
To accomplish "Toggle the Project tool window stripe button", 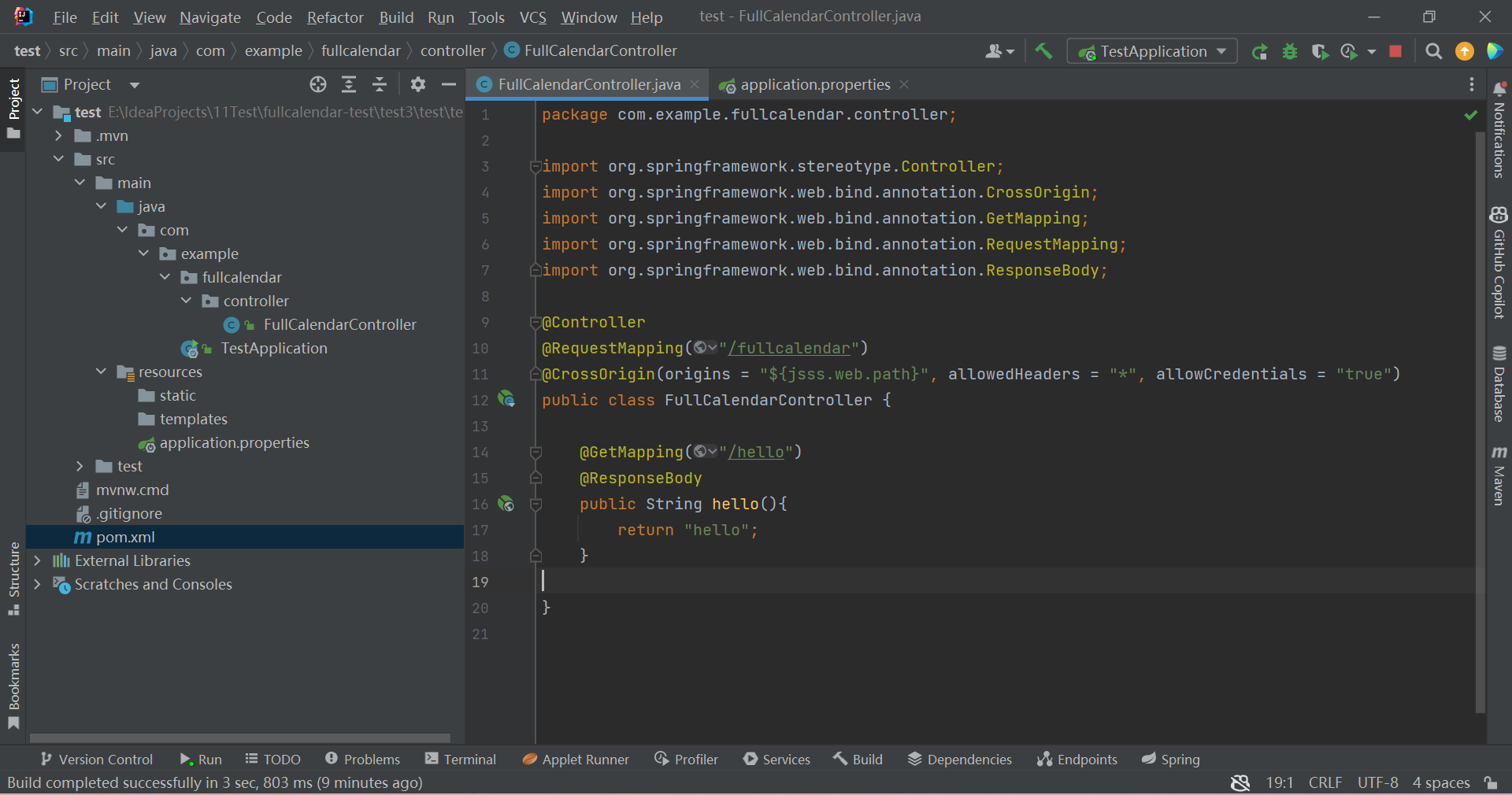I will pyautogui.click(x=13, y=108).
